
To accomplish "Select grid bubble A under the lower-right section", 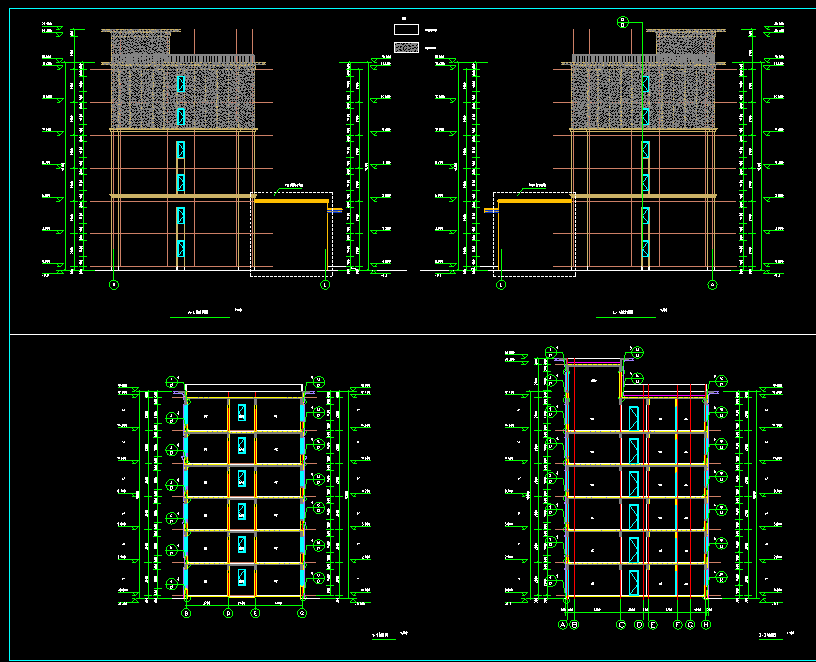I will [562, 624].
